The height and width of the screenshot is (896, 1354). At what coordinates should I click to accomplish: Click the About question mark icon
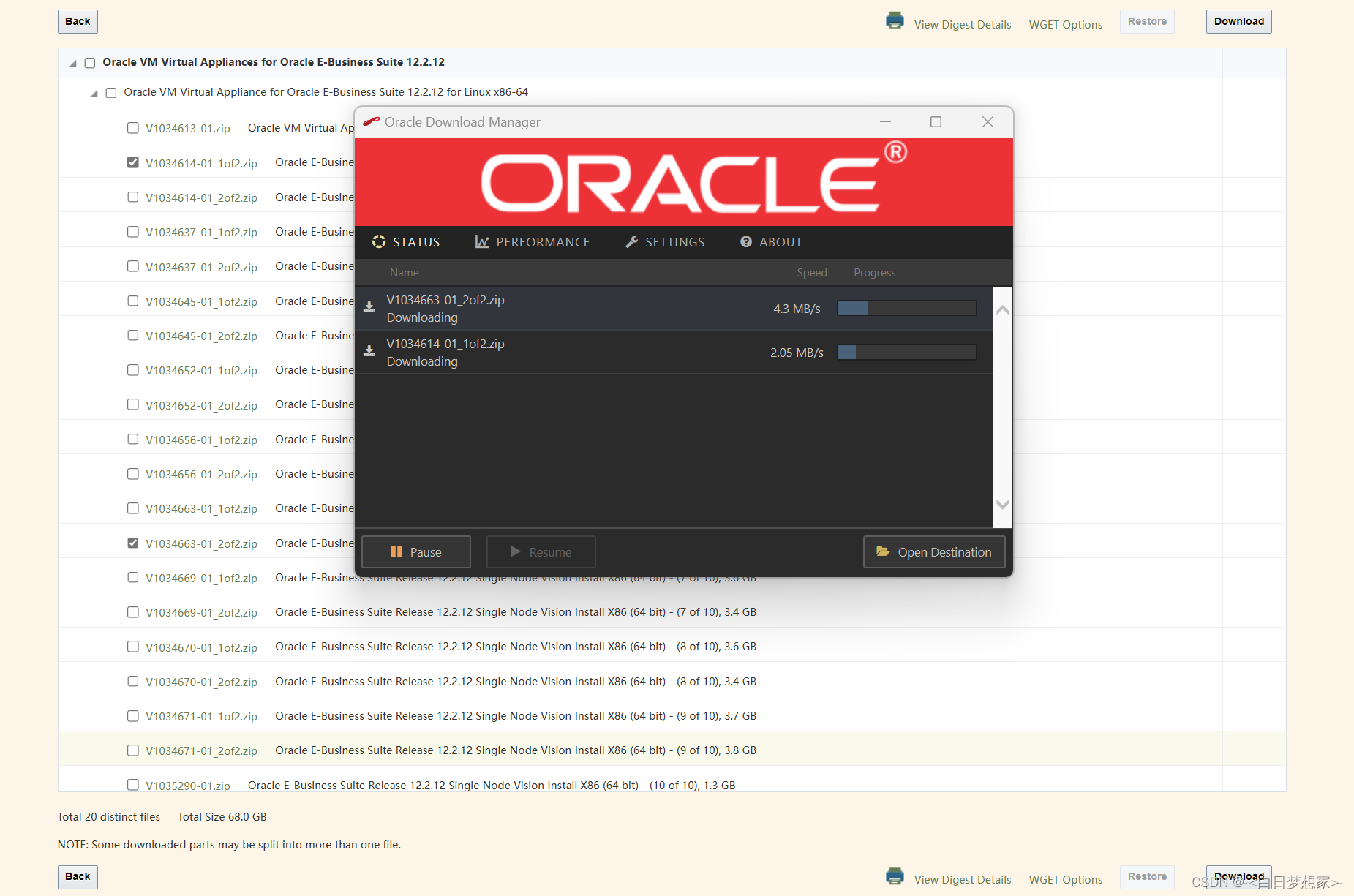[745, 241]
